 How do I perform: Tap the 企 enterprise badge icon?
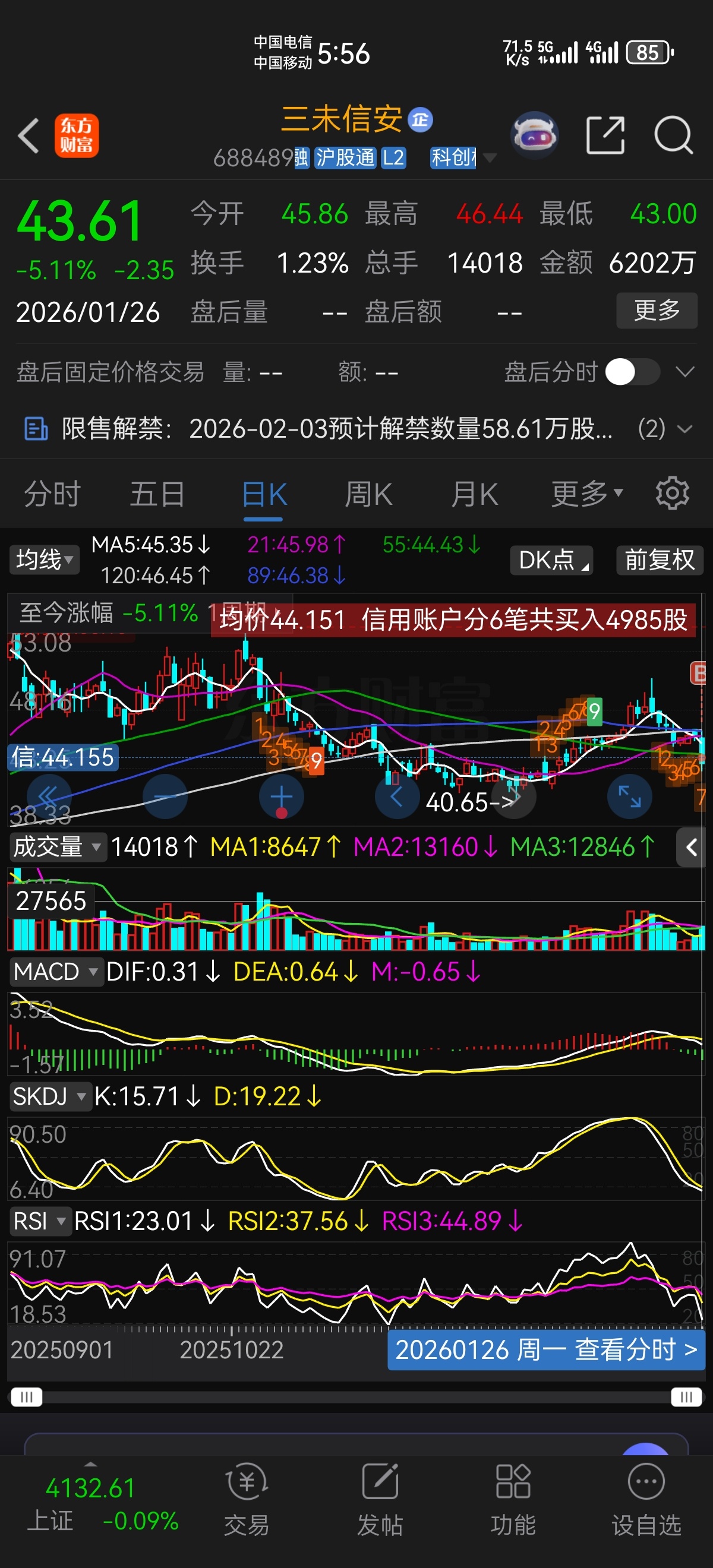[420, 119]
